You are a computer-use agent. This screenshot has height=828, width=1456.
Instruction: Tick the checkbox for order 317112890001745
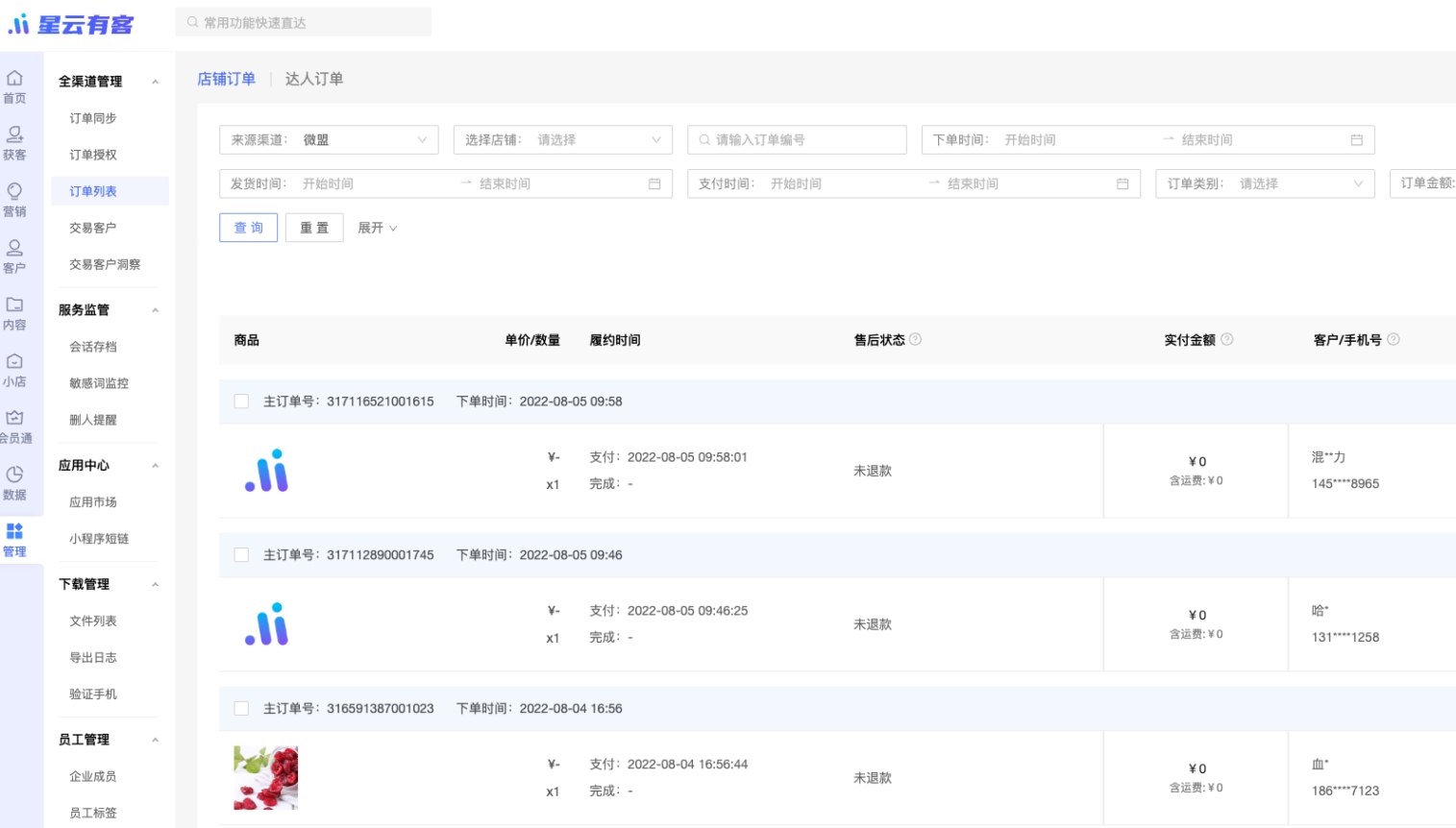pos(241,555)
